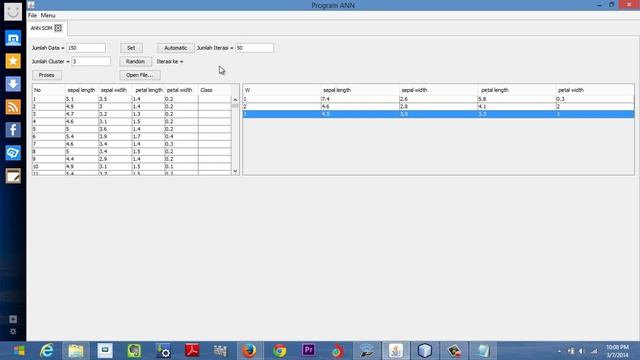
Task: Click sepal width cell 3.6 in row 5
Action: [115, 129]
